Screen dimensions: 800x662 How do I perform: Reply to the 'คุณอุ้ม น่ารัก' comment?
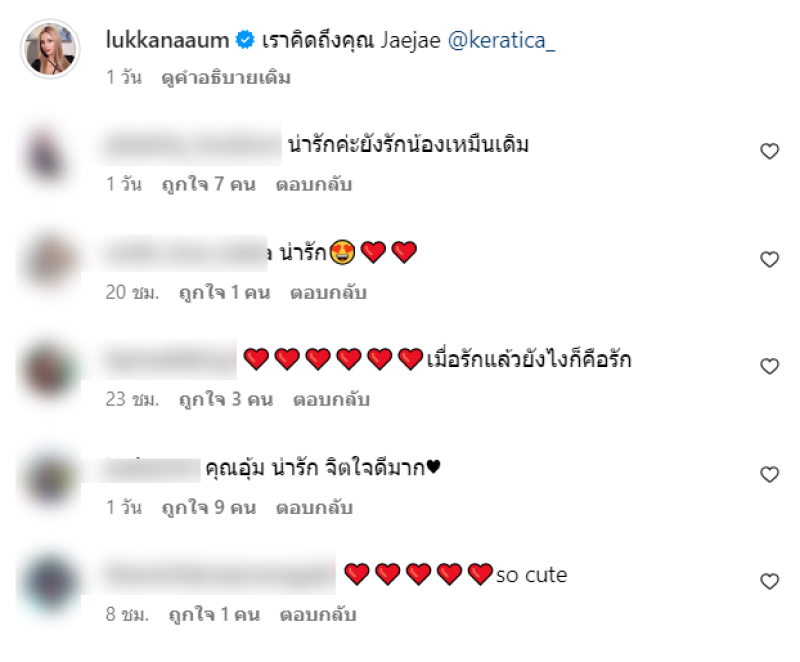click(x=314, y=507)
